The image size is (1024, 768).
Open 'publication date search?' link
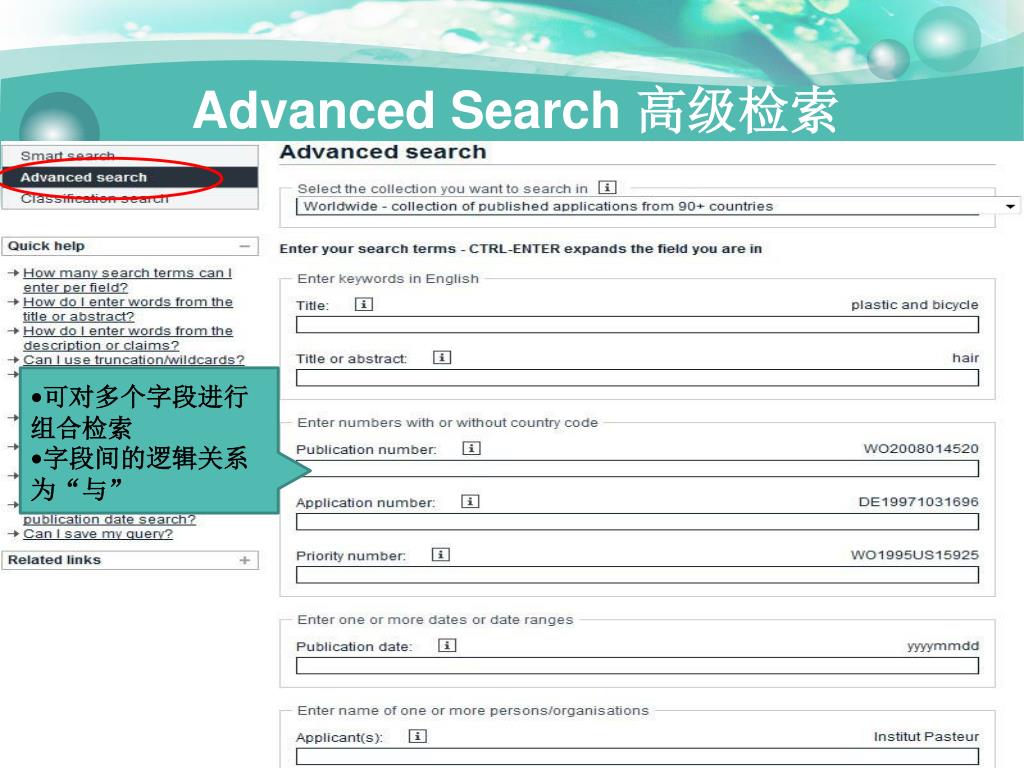[109, 520]
